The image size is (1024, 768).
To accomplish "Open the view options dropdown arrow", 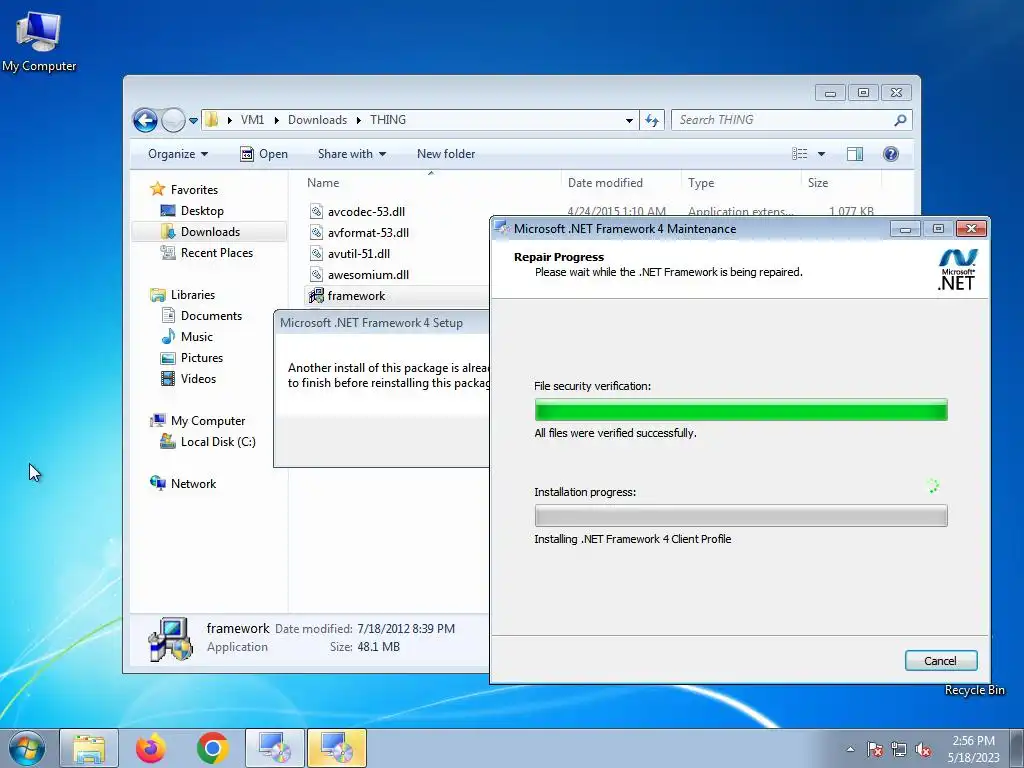I will pos(822,154).
